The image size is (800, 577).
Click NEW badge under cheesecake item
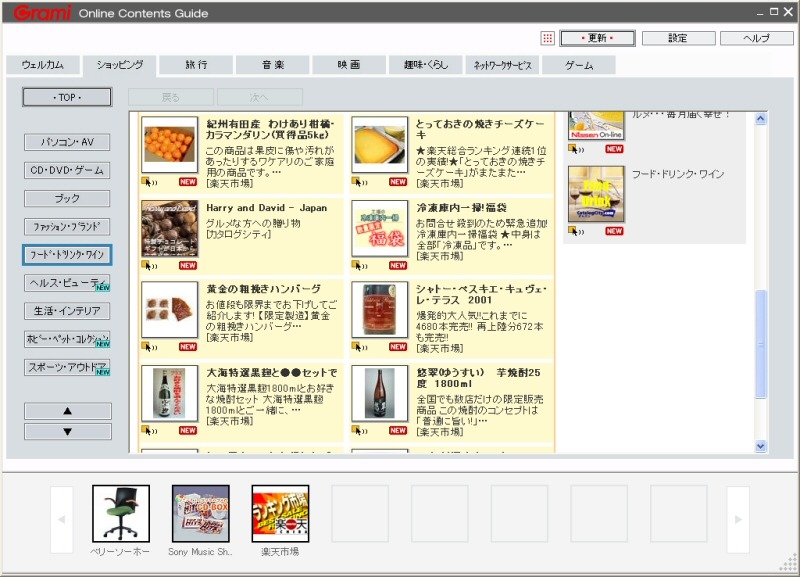(x=398, y=182)
